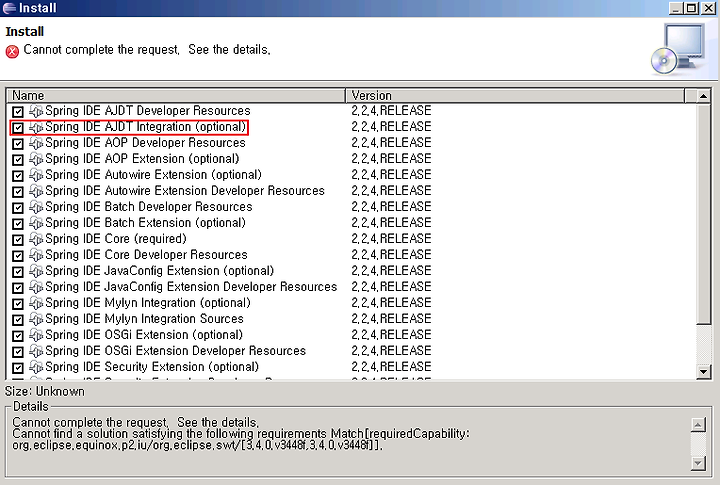720x485 pixels.
Task: Uncheck Spring IDE AOP Developer Resources
Action: (x=18, y=144)
